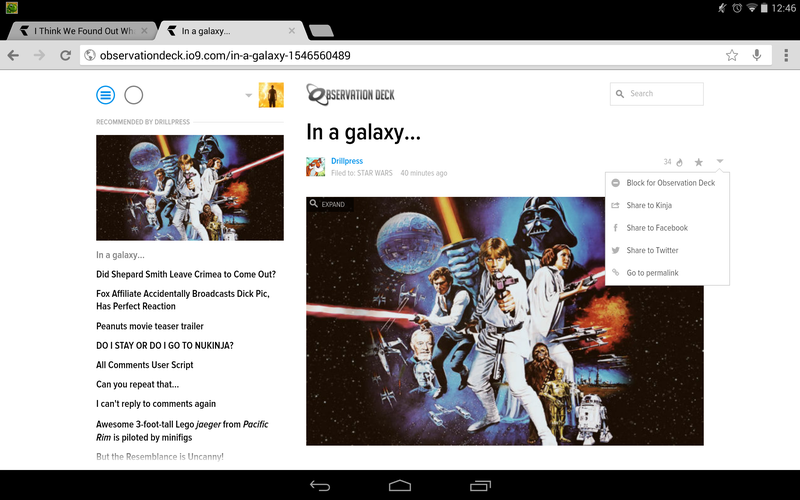Open 'Awesome 3-foot-tall Lego jaeger' article
This screenshot has width=800, height=500.
click(x=182, y=431)
